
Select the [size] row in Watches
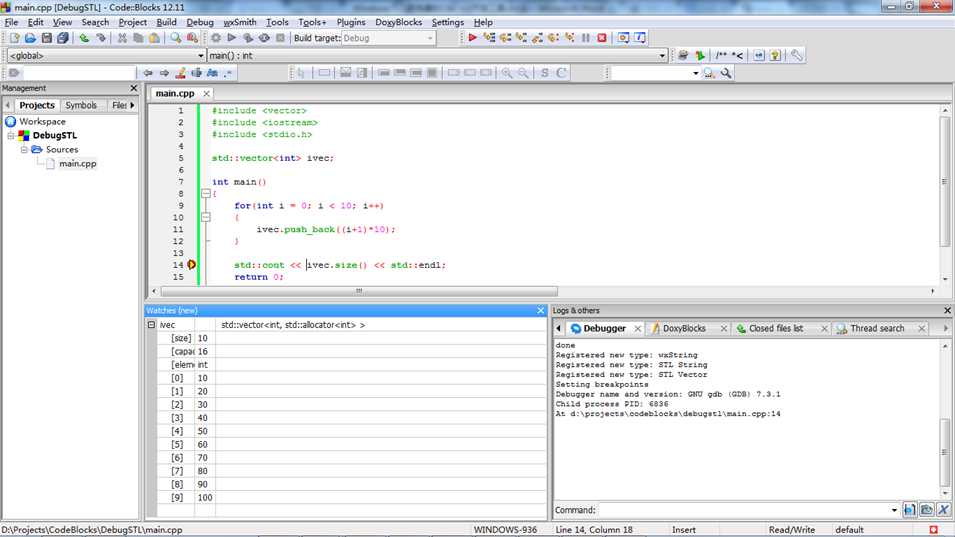[351, 338]
